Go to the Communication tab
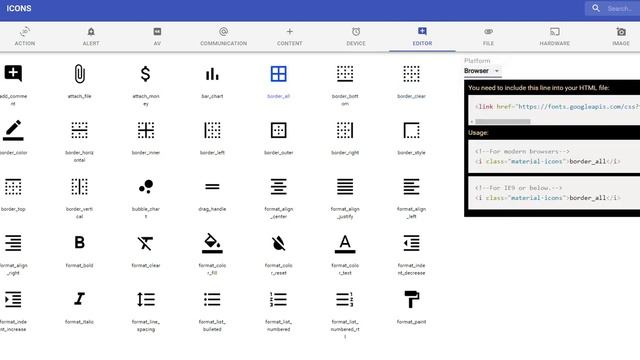This screenshot has height=360, width=640. pos(223,36)
